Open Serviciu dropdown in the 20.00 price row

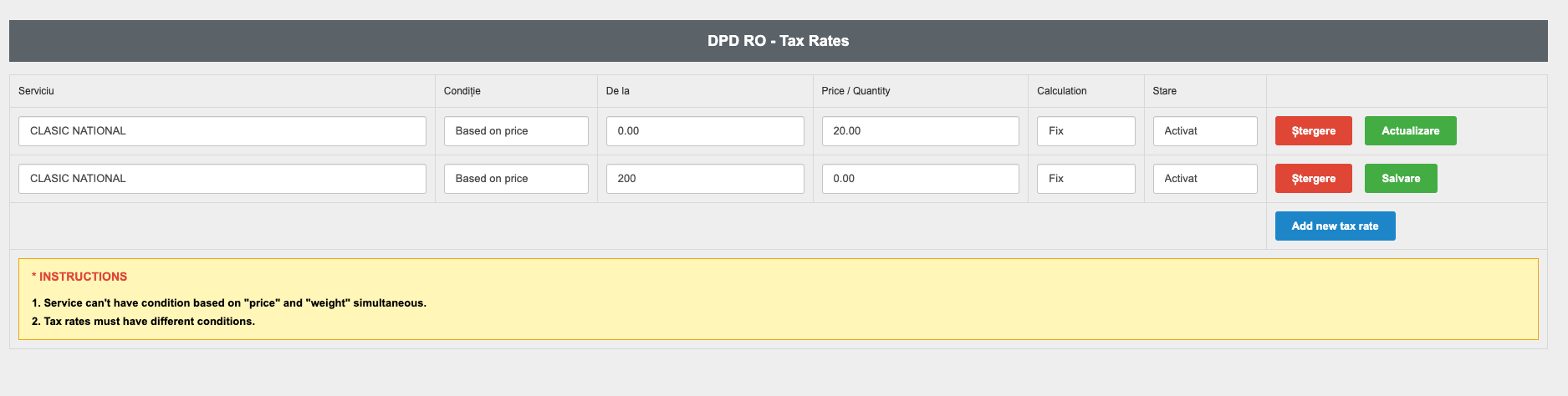(x=222, y=131)
